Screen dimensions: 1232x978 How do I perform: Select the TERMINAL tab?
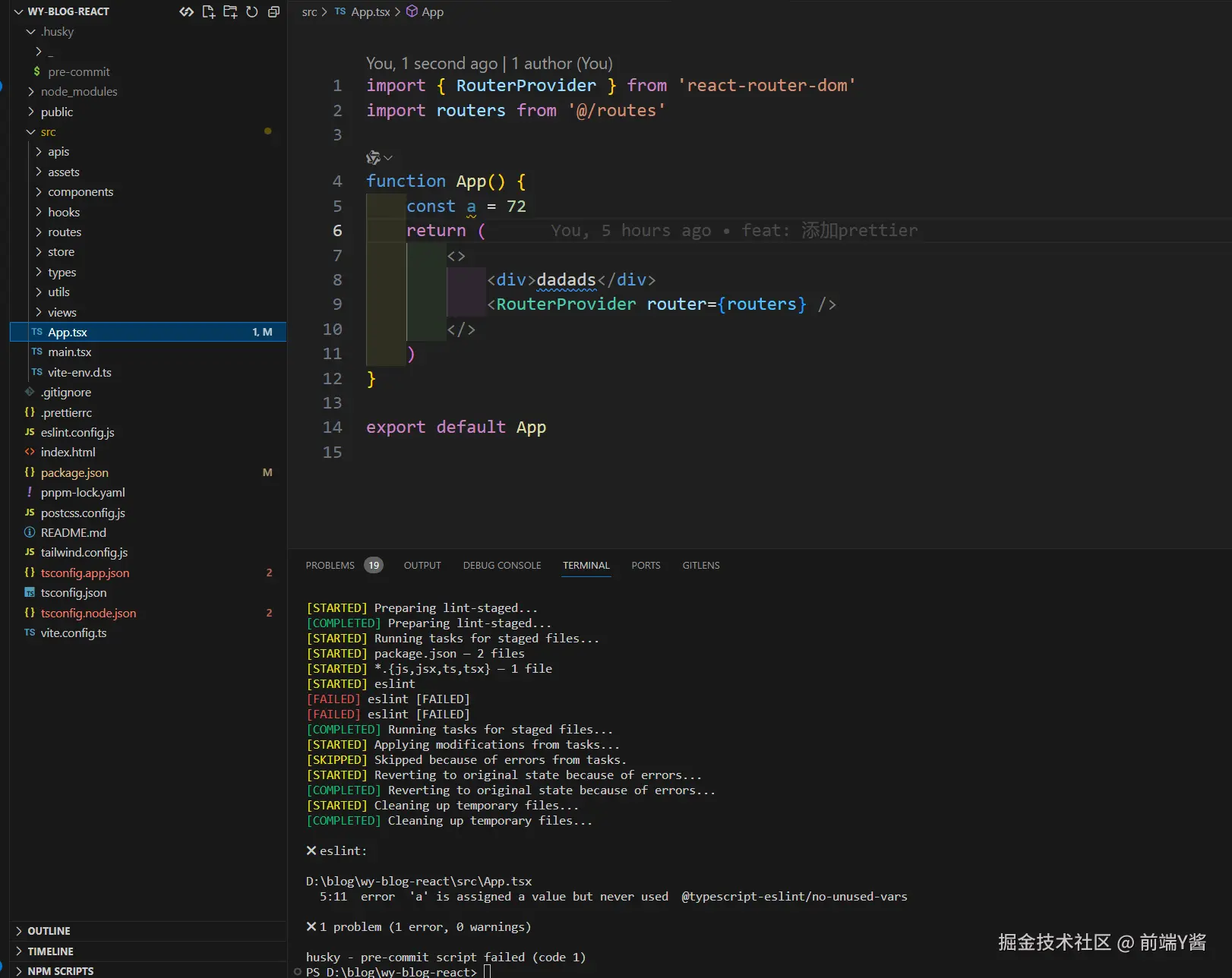[x=586, y=566]
